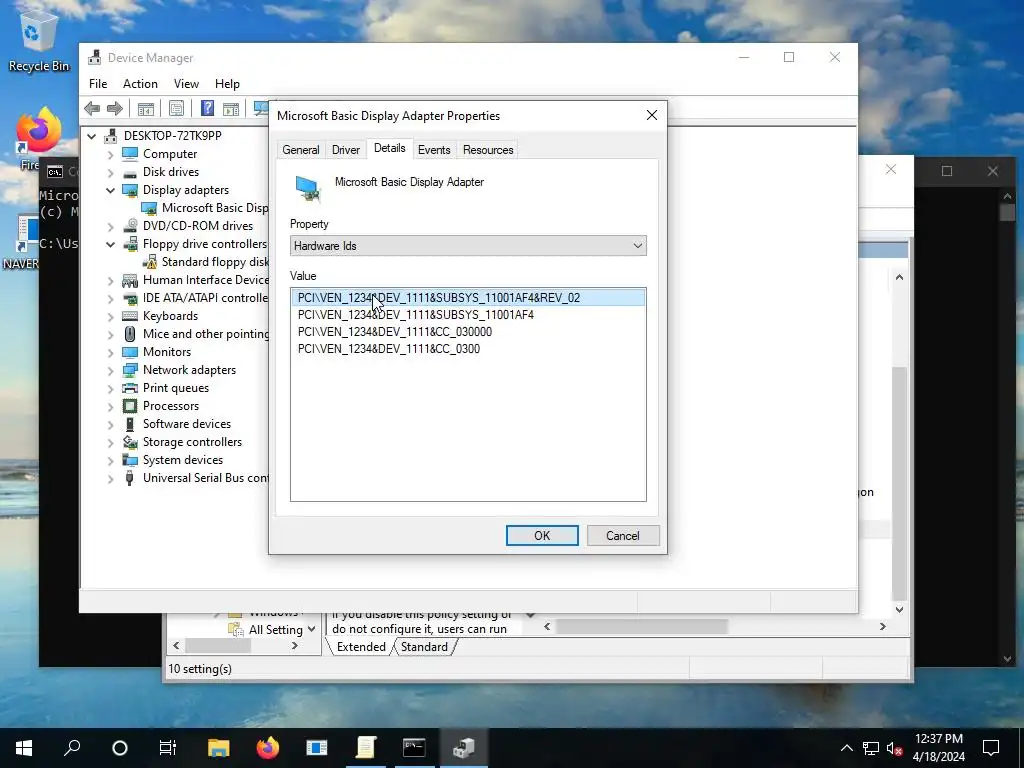Click the Storage controllers icon

coord(130,442)
